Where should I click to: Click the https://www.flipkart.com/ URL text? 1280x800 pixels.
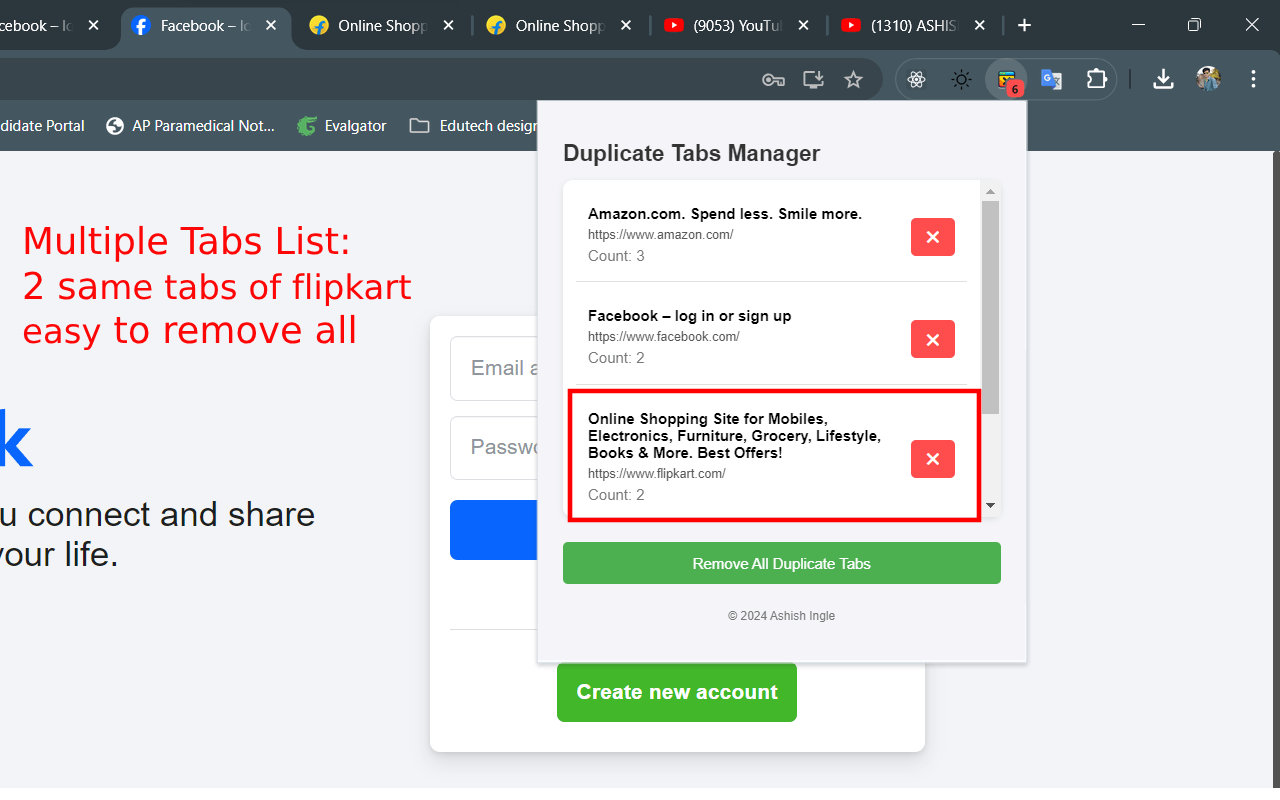(657, 474)
